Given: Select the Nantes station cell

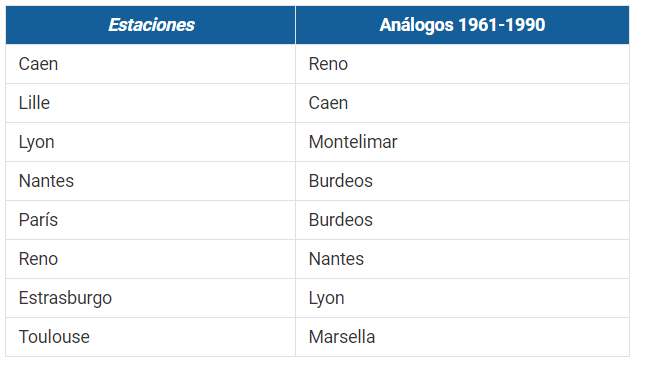Looking at the screenshot, I should 150,181.
